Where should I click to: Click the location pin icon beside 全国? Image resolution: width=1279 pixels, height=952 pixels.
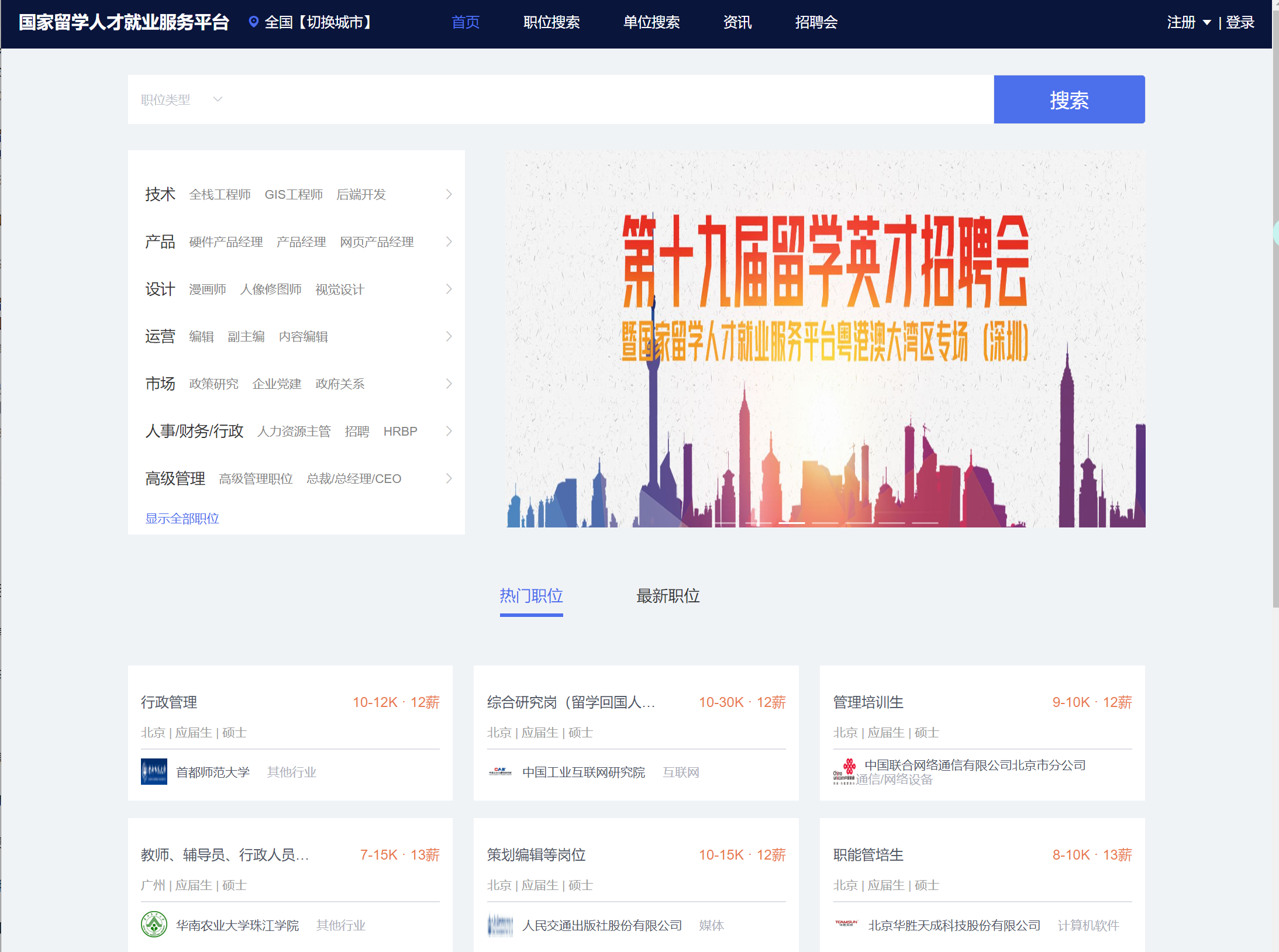tap(253, 22)
